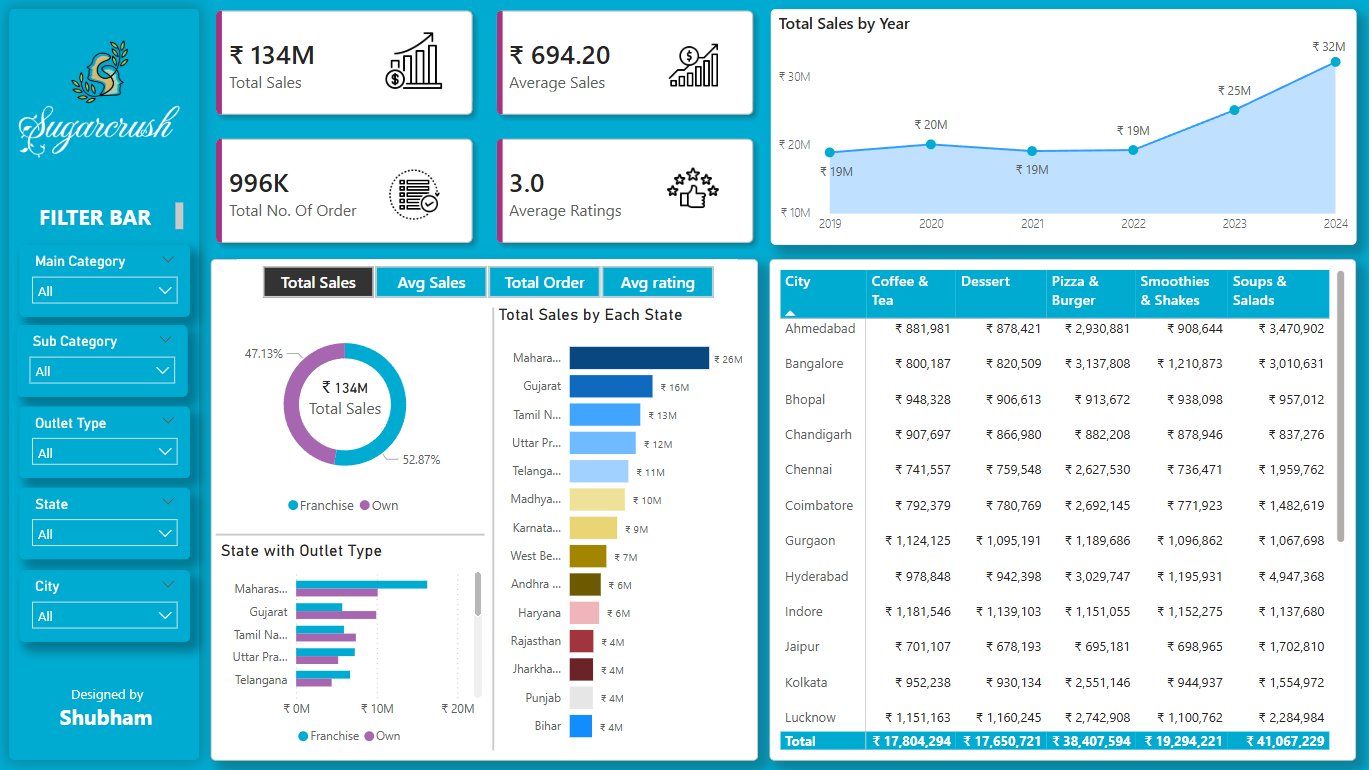Collapse the City slicer header chevron
Viewport: 1369px width, 770px height.
[x=166, y=586]
